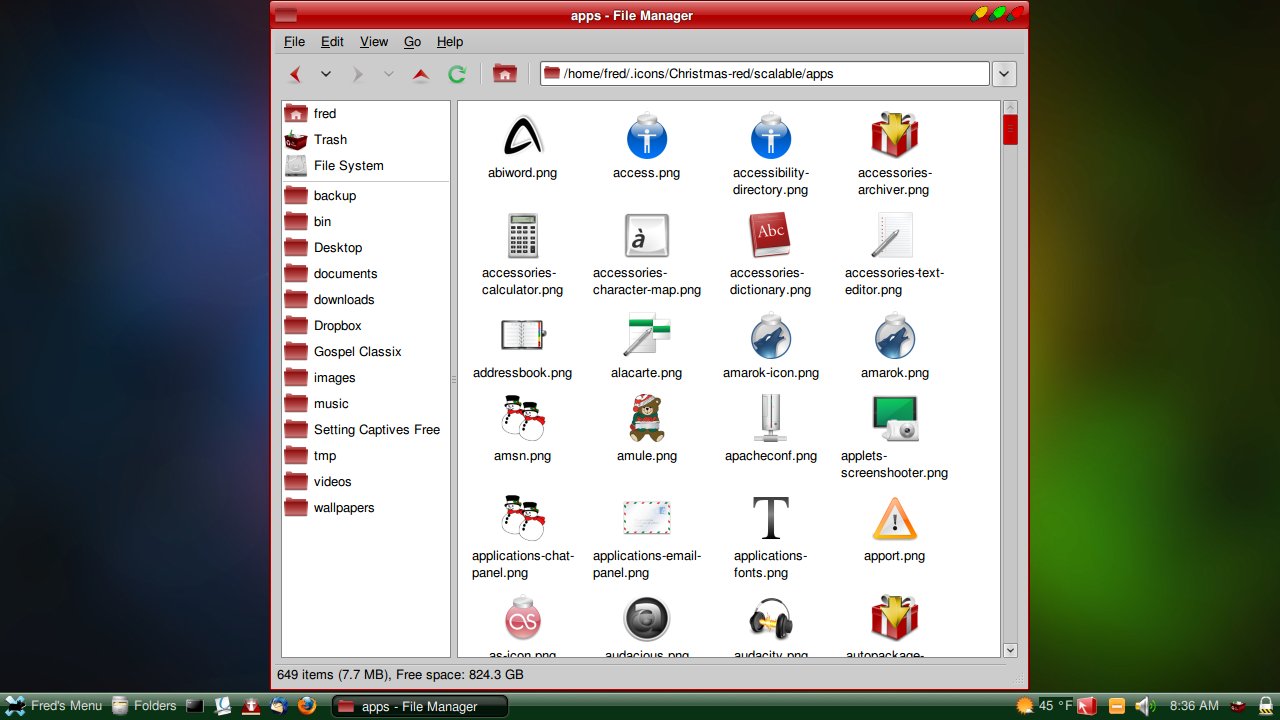The height and width of the screenshot is (720, 1280).
Task: Select the alacarte.png icon
Action: click(x=647, y=336)
